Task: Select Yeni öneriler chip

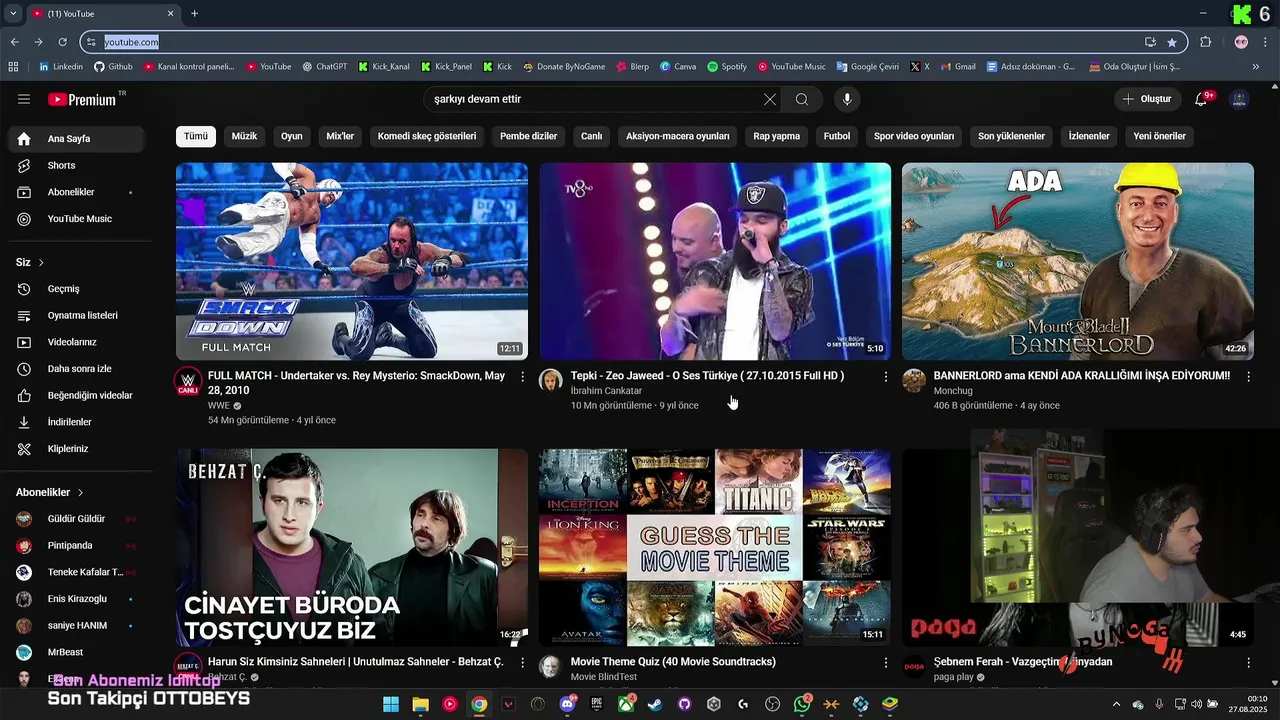Action: (x=1159, y=136)
